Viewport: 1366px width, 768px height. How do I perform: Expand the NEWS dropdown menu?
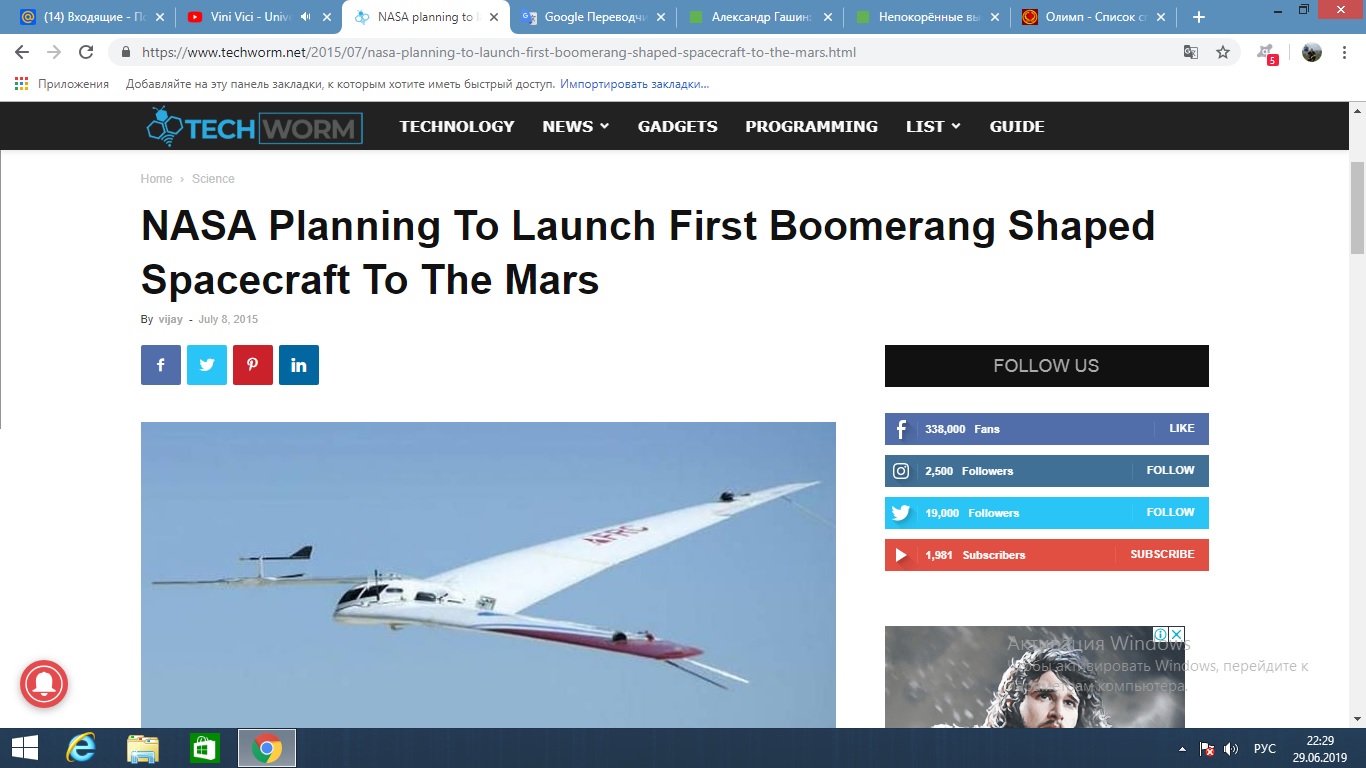(576, 126)
